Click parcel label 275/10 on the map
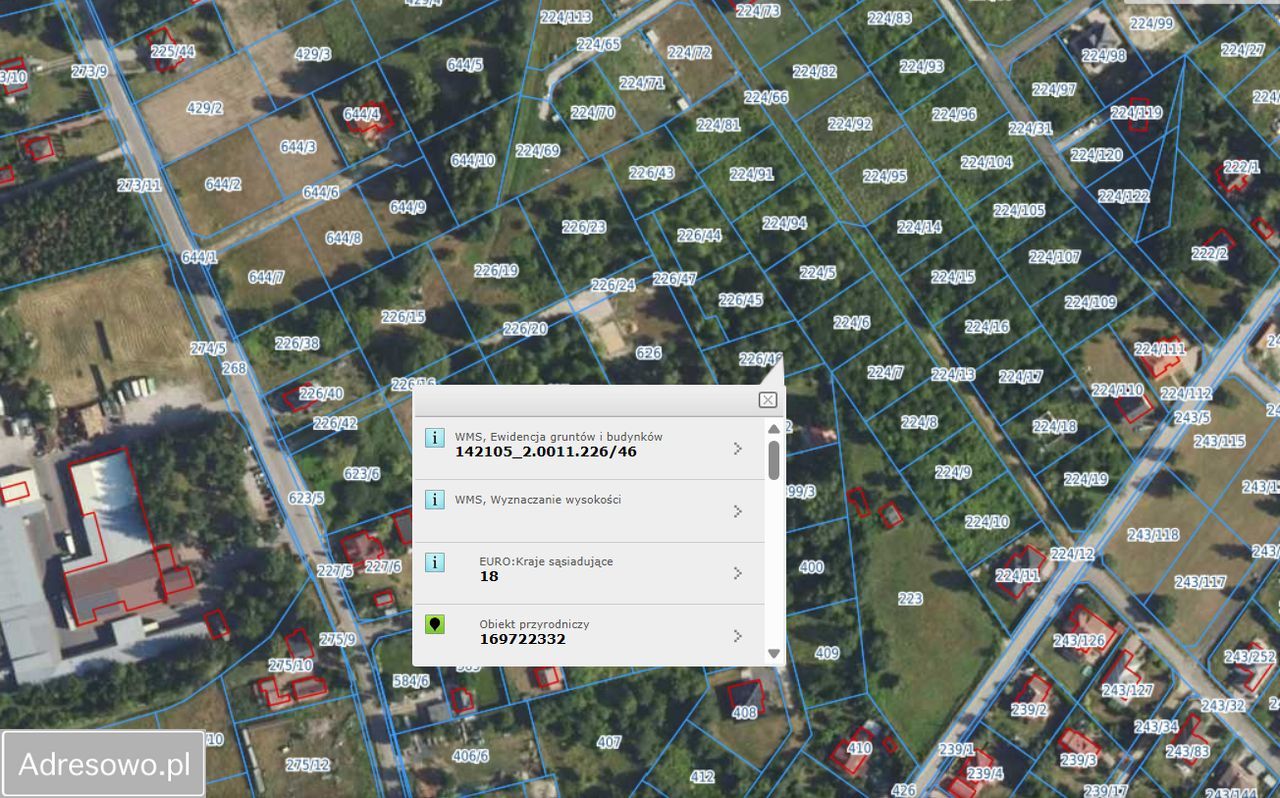The image size is (1280, 798). point(290,665)
